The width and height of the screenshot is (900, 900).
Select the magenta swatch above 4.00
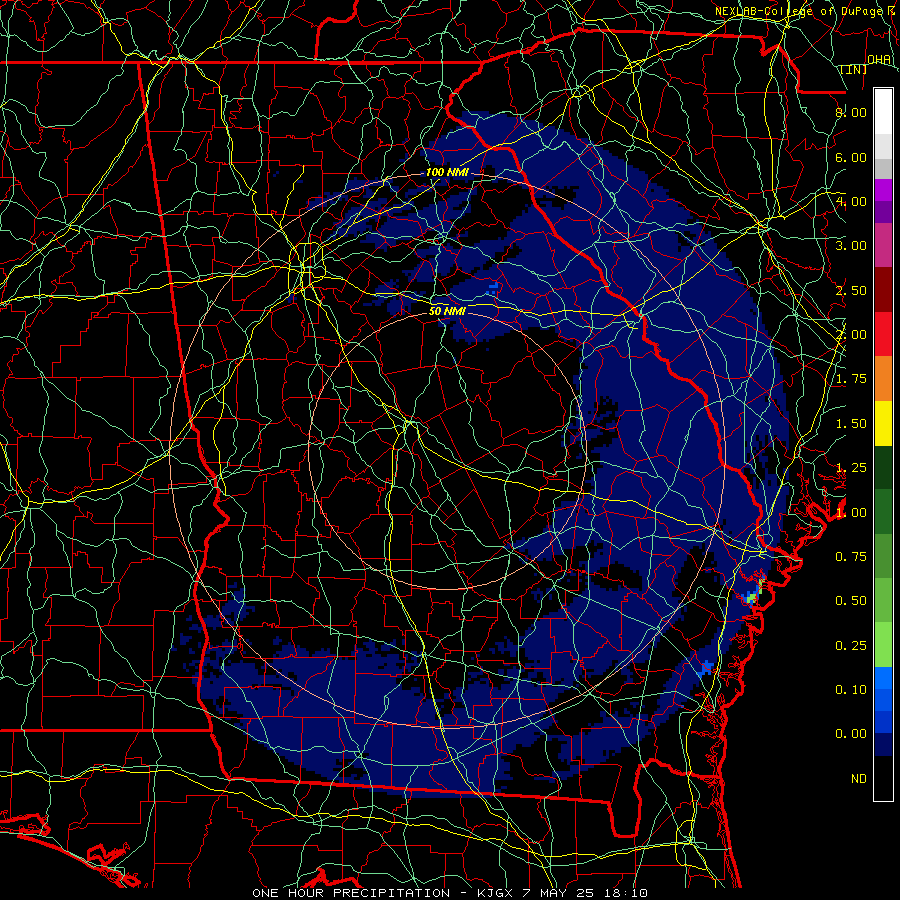tap(883, 190)
